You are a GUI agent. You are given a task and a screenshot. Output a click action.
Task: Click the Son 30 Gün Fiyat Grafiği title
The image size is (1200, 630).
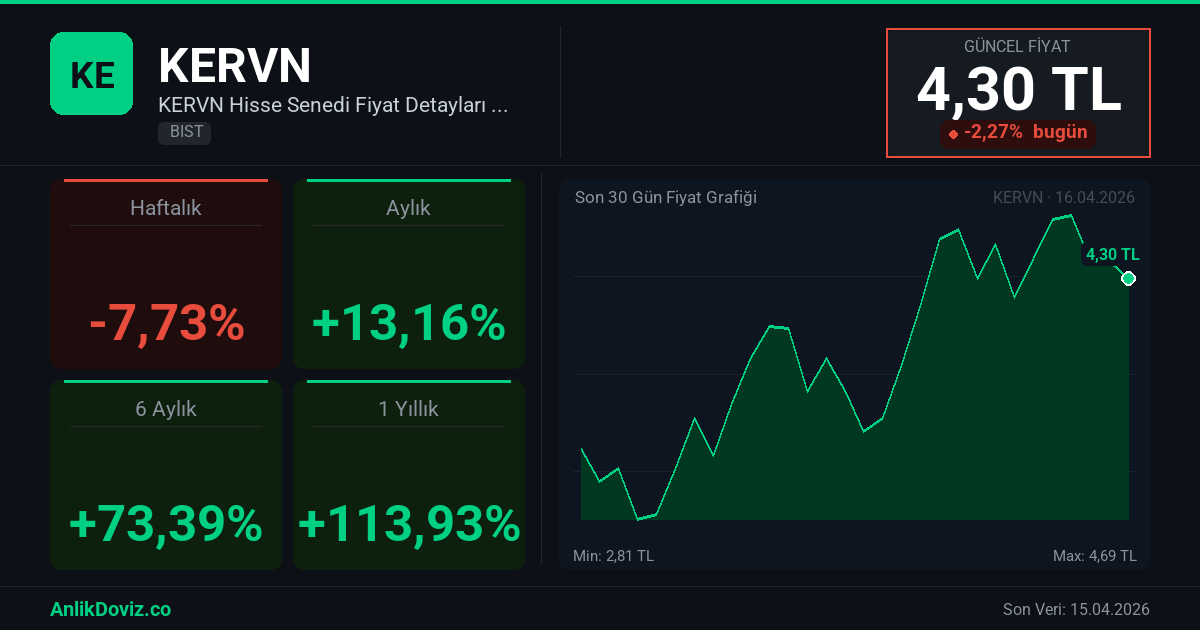click(x=666, y=197)
